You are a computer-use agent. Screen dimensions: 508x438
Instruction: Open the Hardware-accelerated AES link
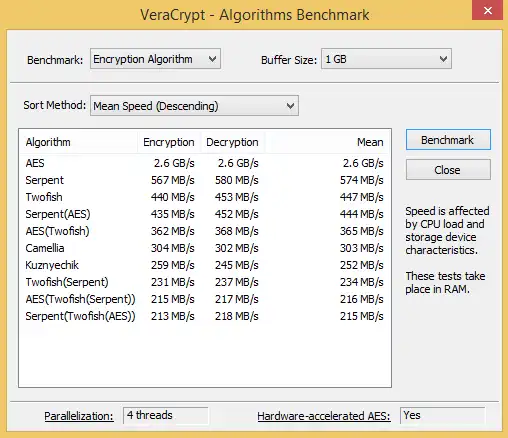click(x=324, y=416)
